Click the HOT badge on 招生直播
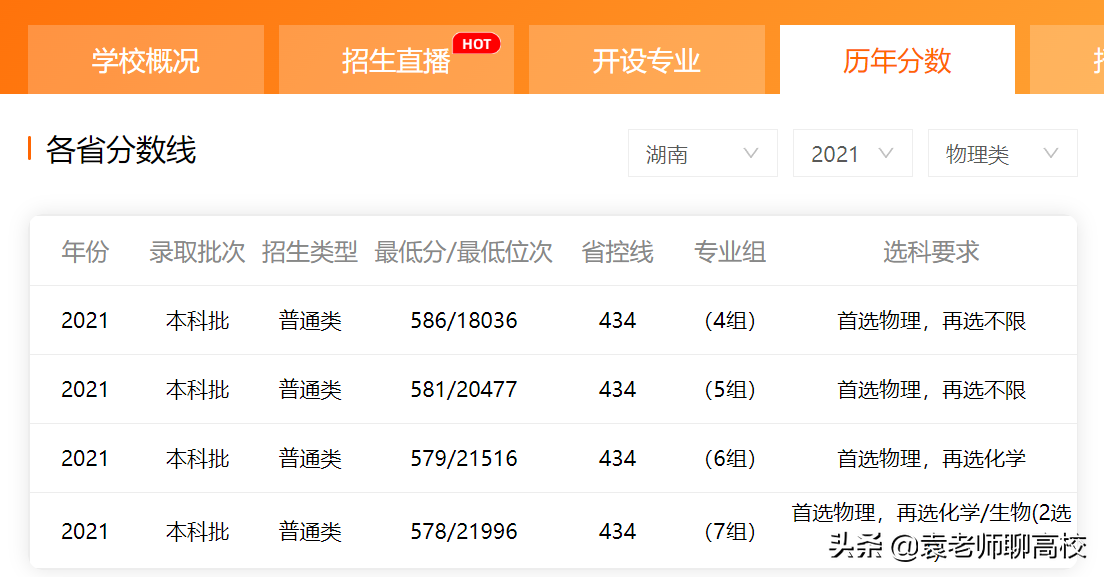This screenshot has width=1104, height=577. coord(477,43)
